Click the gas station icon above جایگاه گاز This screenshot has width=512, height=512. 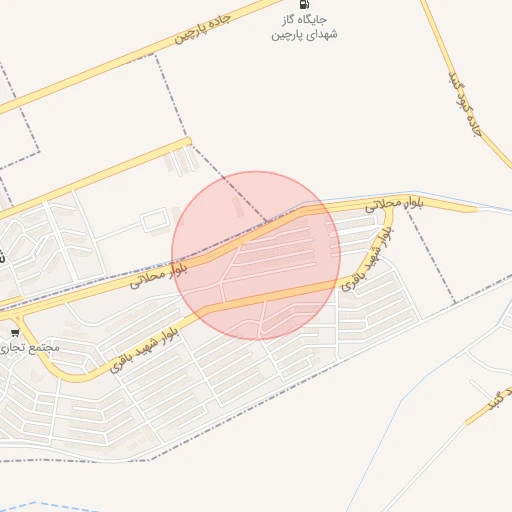click(304, 4)
